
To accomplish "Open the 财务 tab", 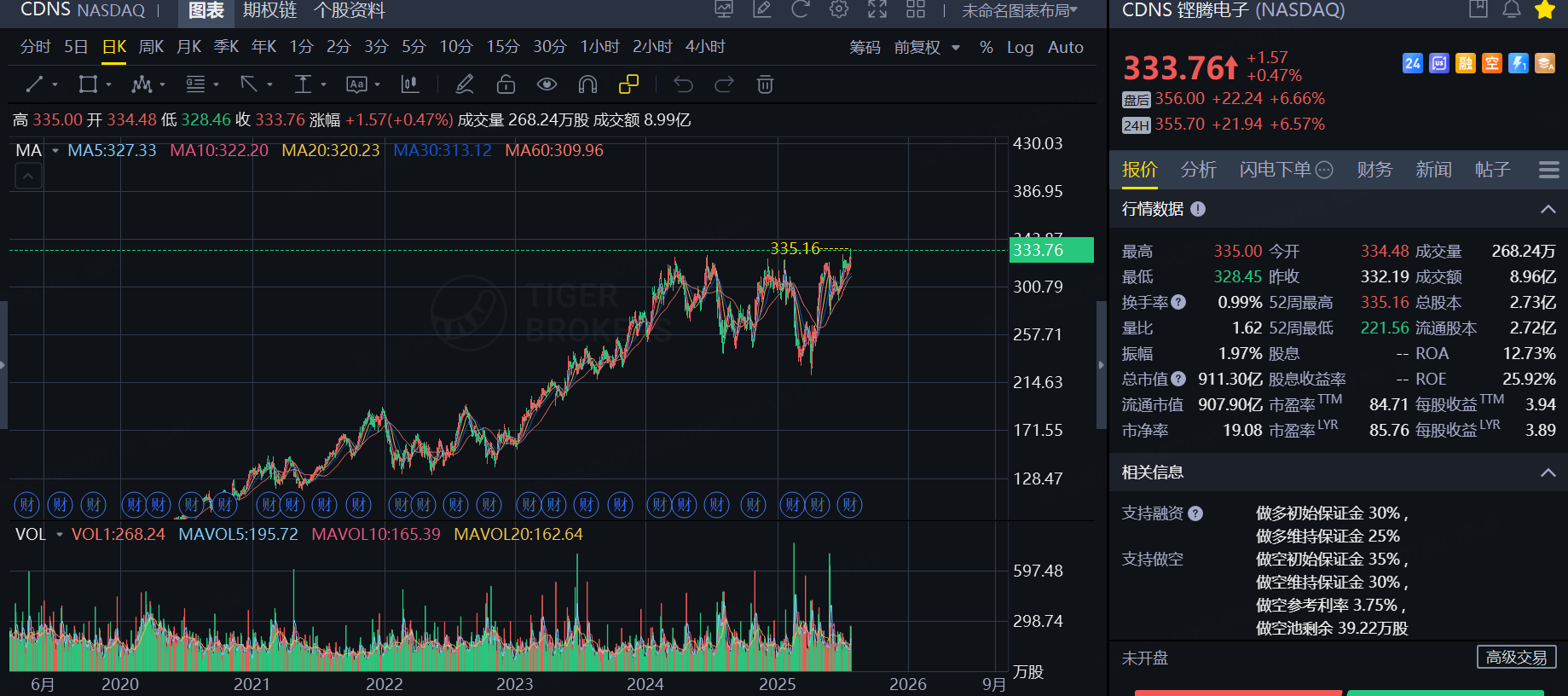I will tap(1374, 170).
